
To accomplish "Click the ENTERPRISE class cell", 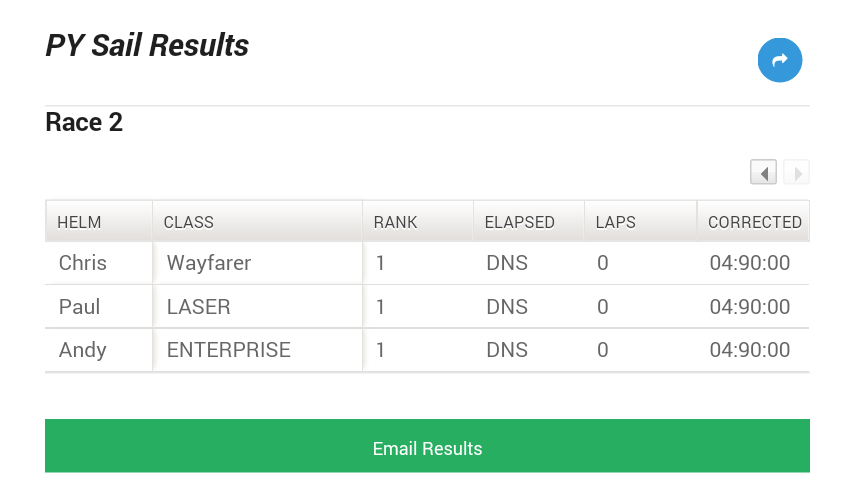I will click(x=229, y=350).
